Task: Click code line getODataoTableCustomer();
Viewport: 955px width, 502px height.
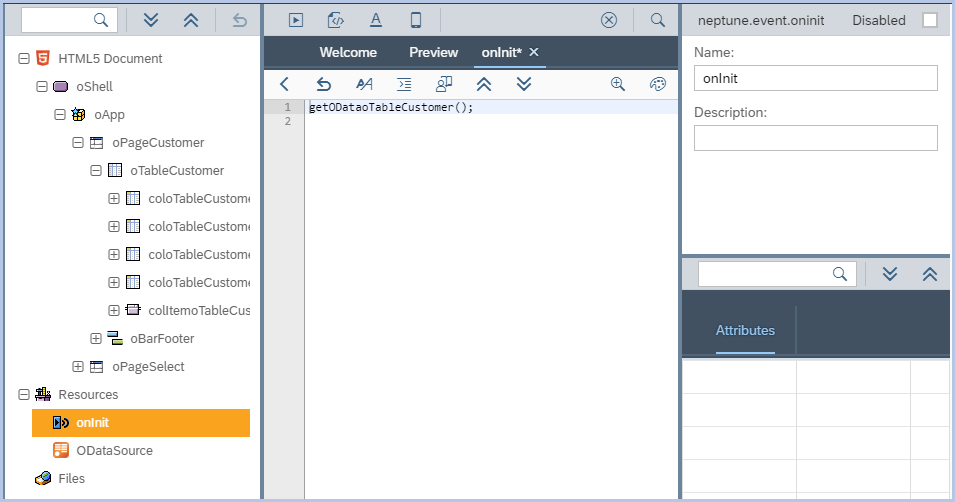Action: (x=391, y=107)
